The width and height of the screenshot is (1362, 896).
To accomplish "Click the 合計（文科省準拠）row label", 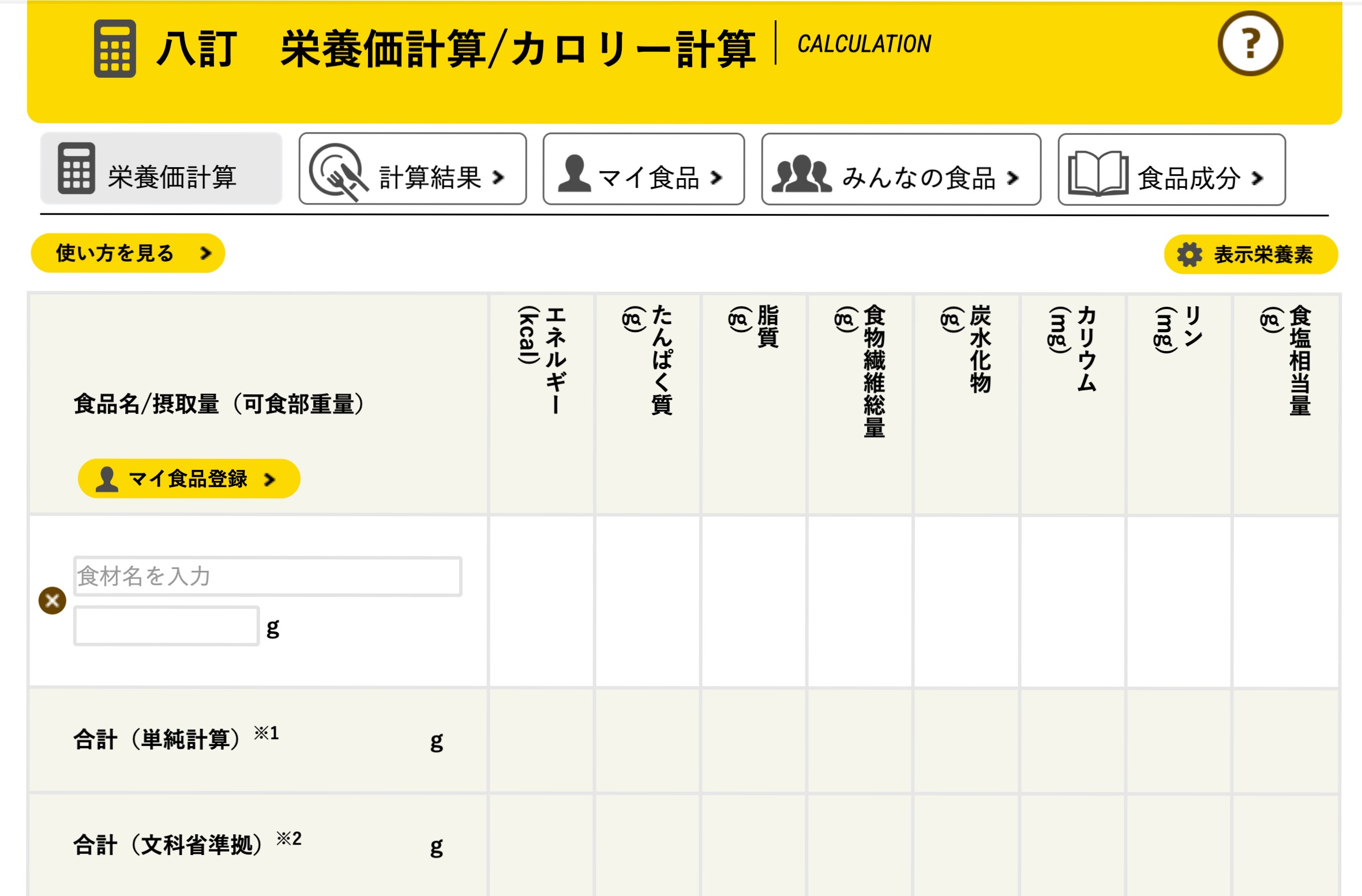I will pyautogui.click(x=187, y=844).
